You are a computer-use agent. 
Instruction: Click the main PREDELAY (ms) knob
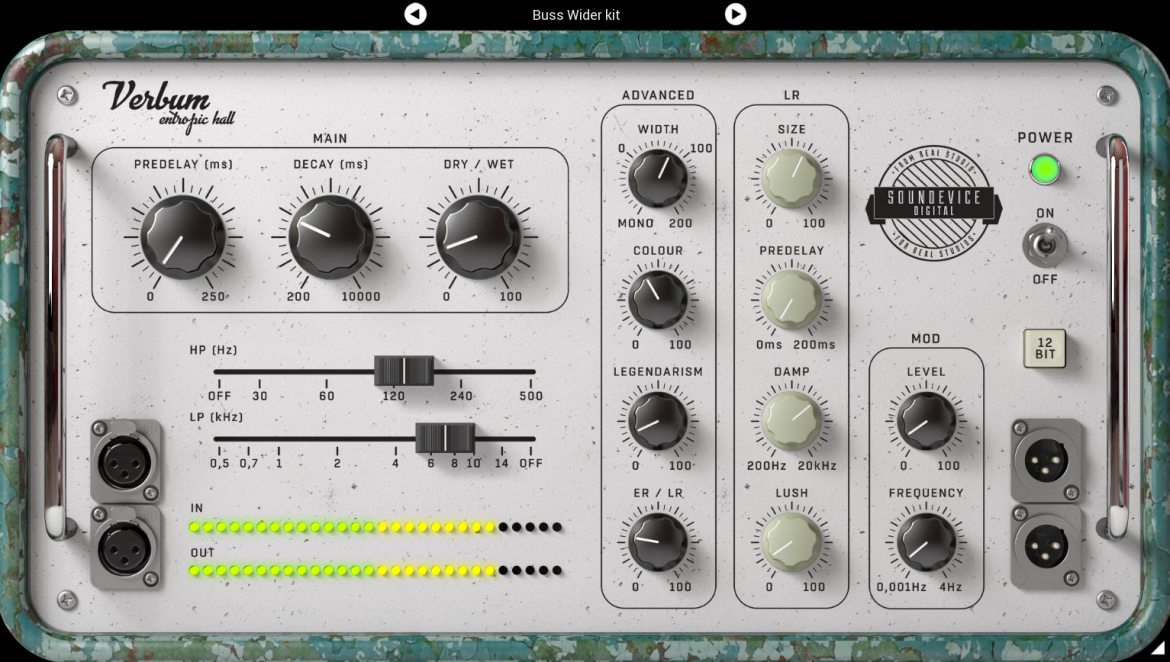183,237
